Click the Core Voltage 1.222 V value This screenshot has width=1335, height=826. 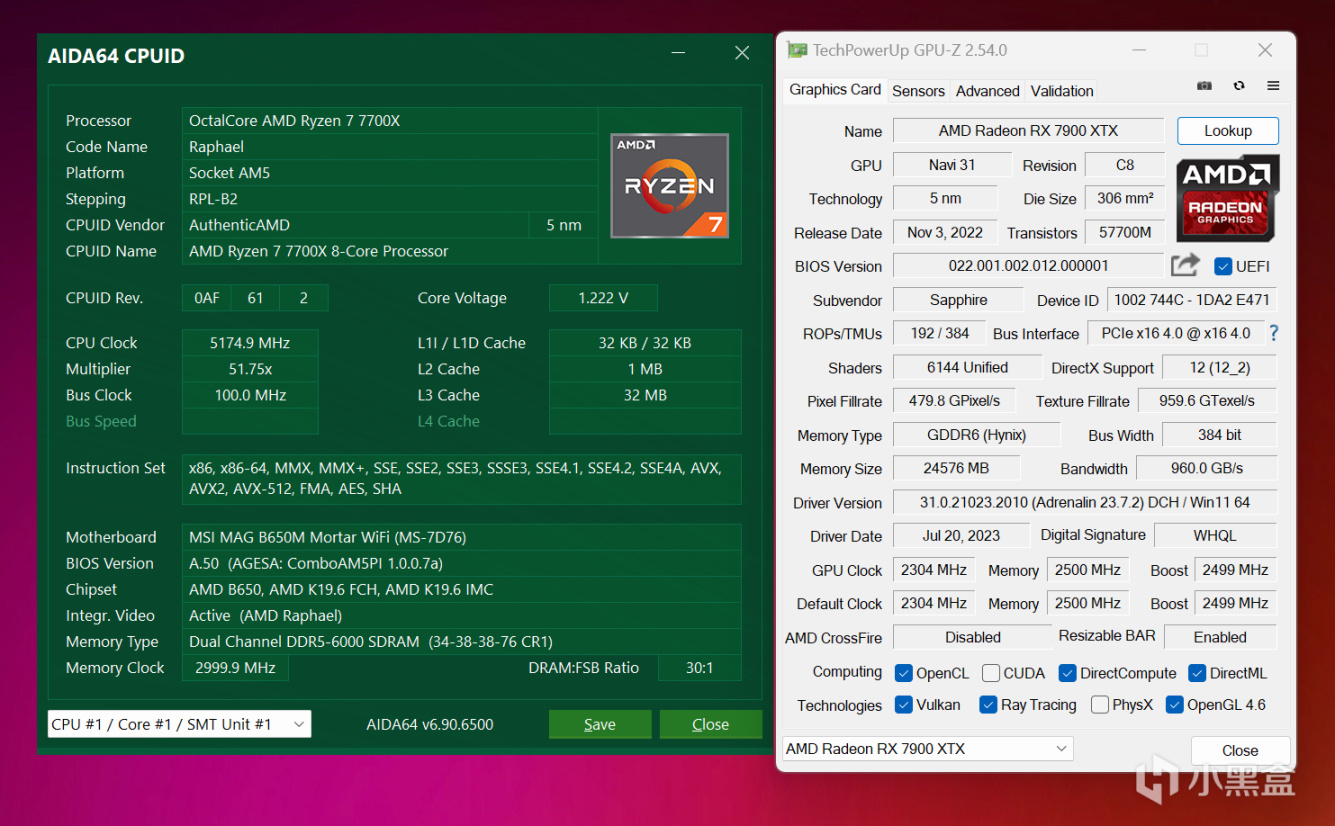[603, 298]
